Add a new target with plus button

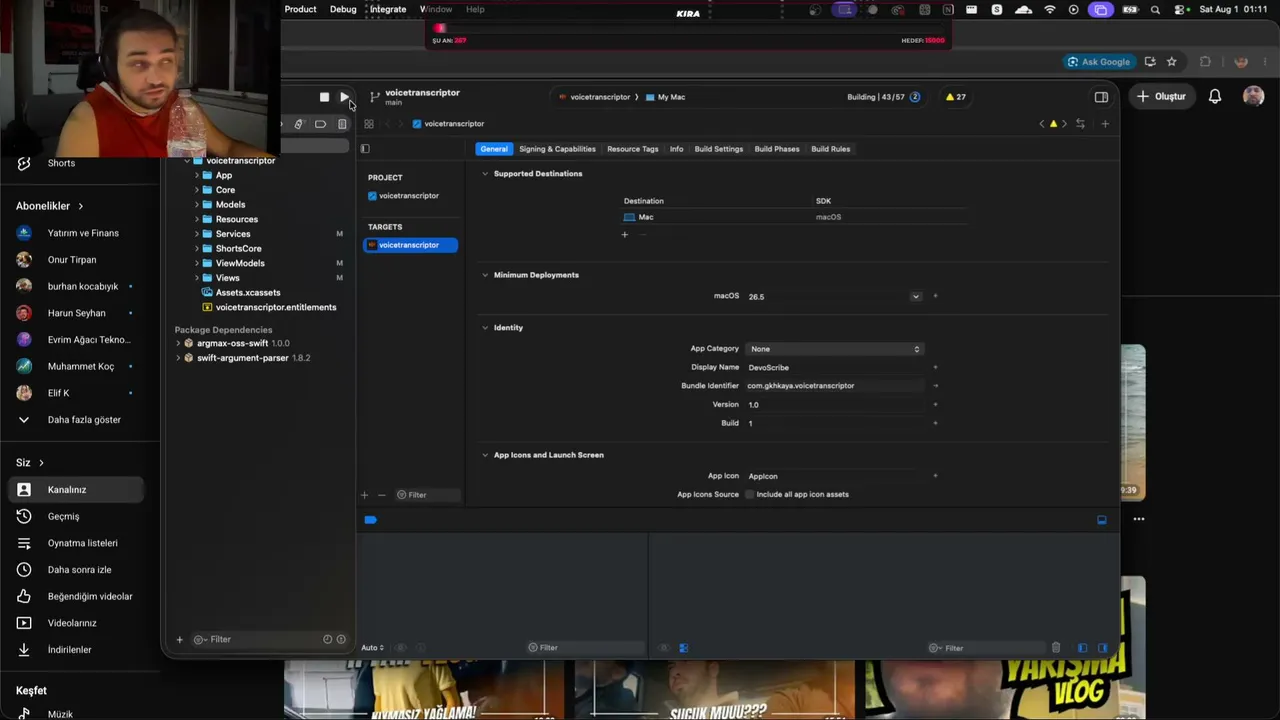tap(364, 495)
